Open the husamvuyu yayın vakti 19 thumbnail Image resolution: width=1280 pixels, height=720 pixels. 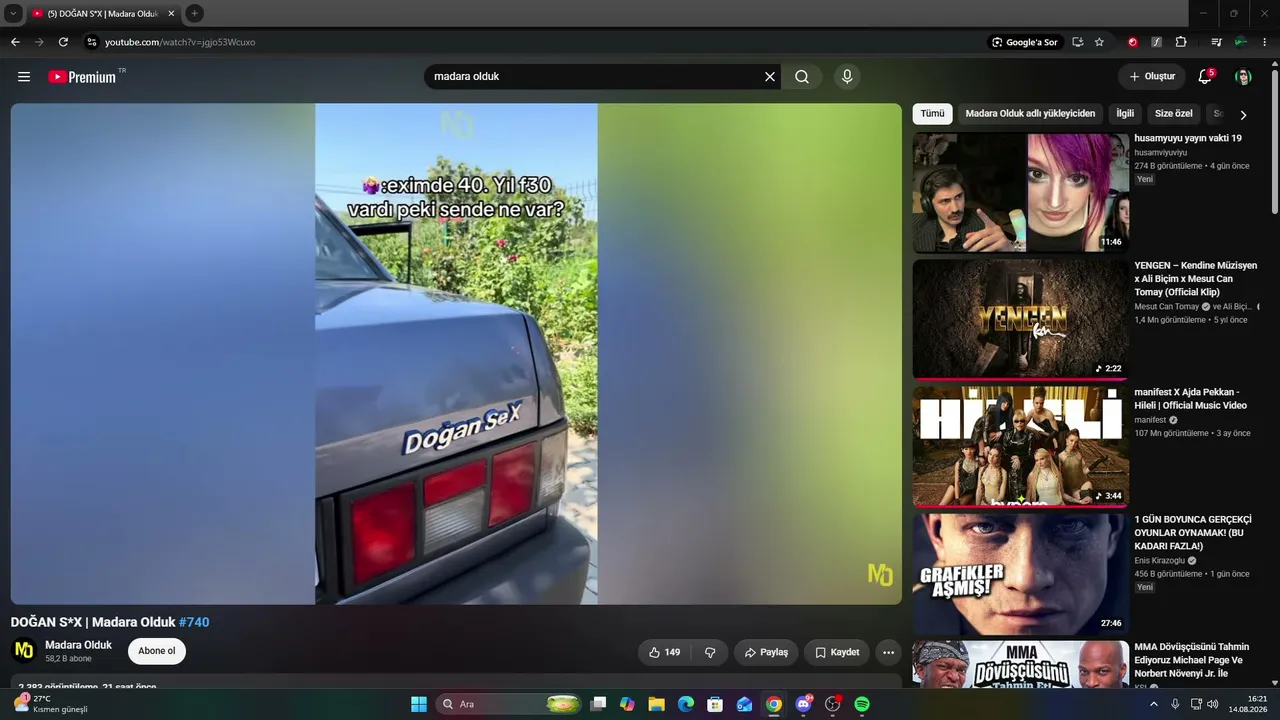click(1021, 193)
